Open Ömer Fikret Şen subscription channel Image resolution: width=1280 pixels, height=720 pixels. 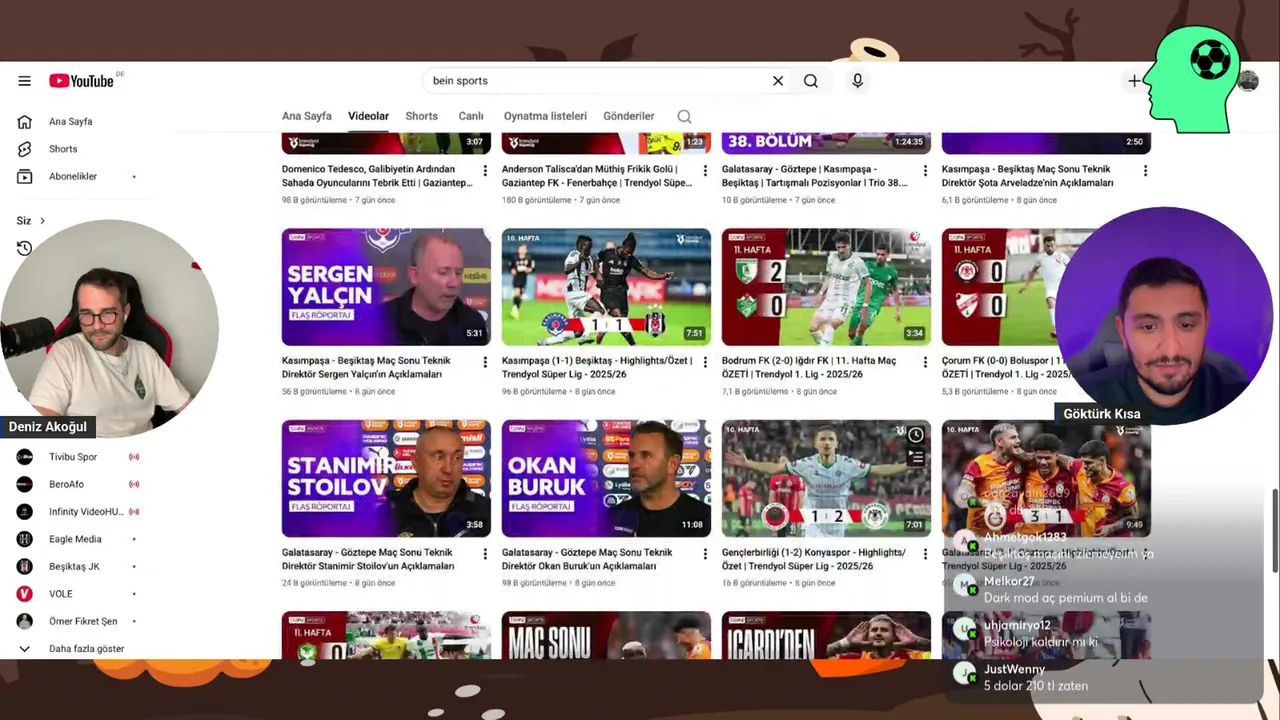point(83,621)
